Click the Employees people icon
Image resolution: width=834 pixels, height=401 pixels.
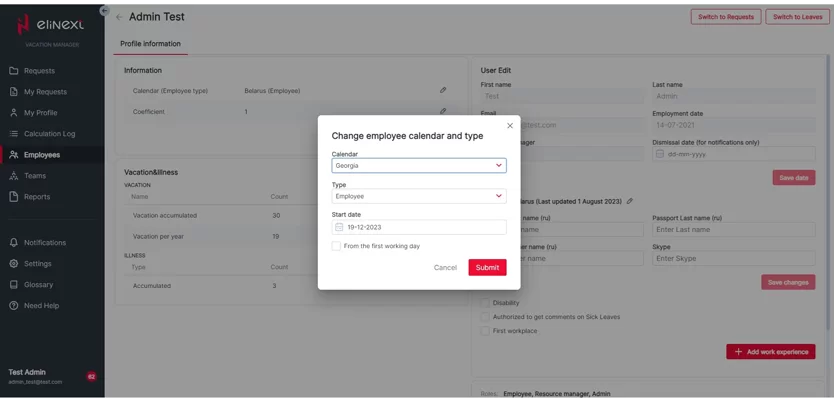click(14, 155)
